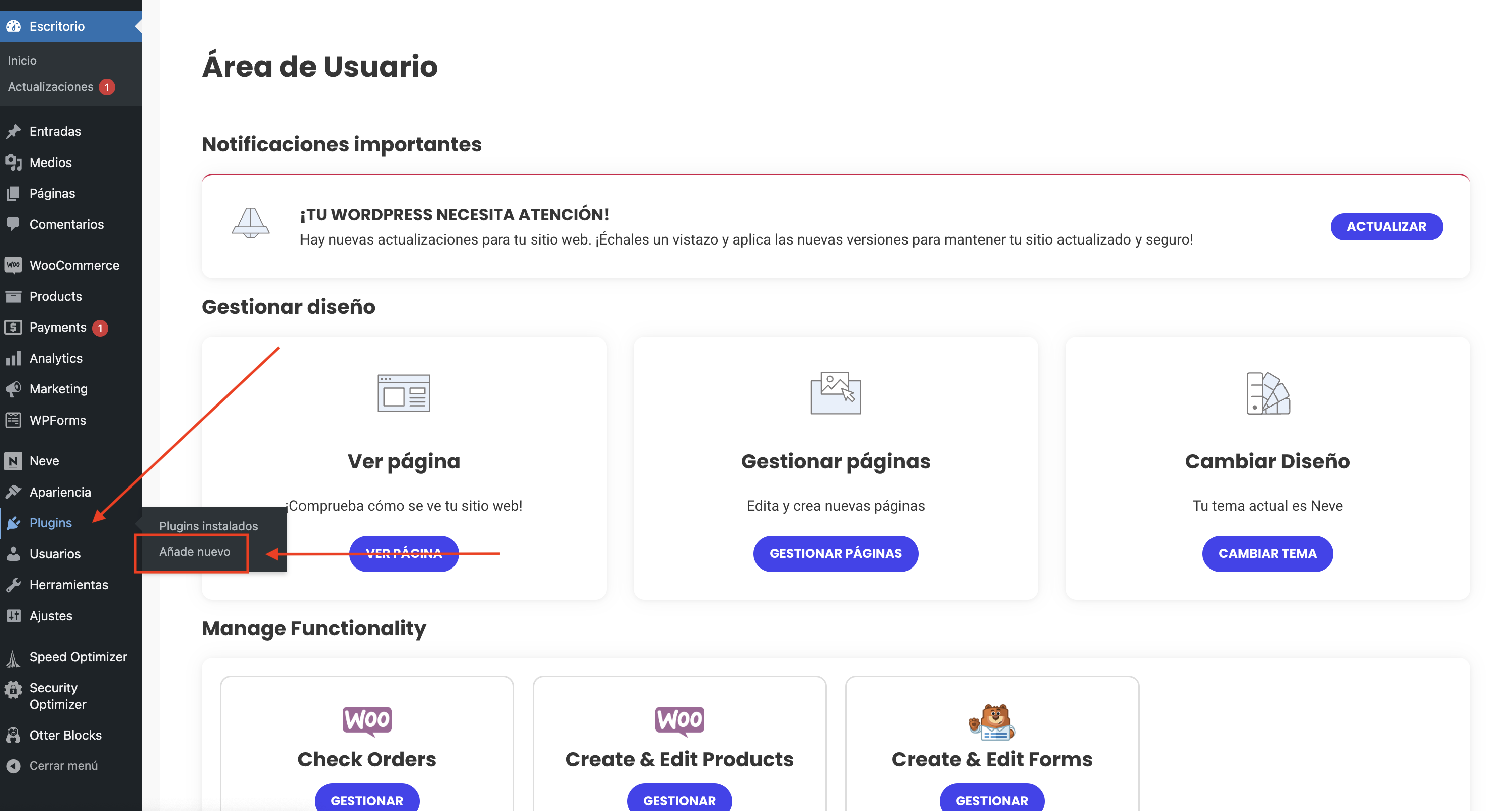
Task: Click the WooCommerce icon in sidebar
Action: point(13,265)
